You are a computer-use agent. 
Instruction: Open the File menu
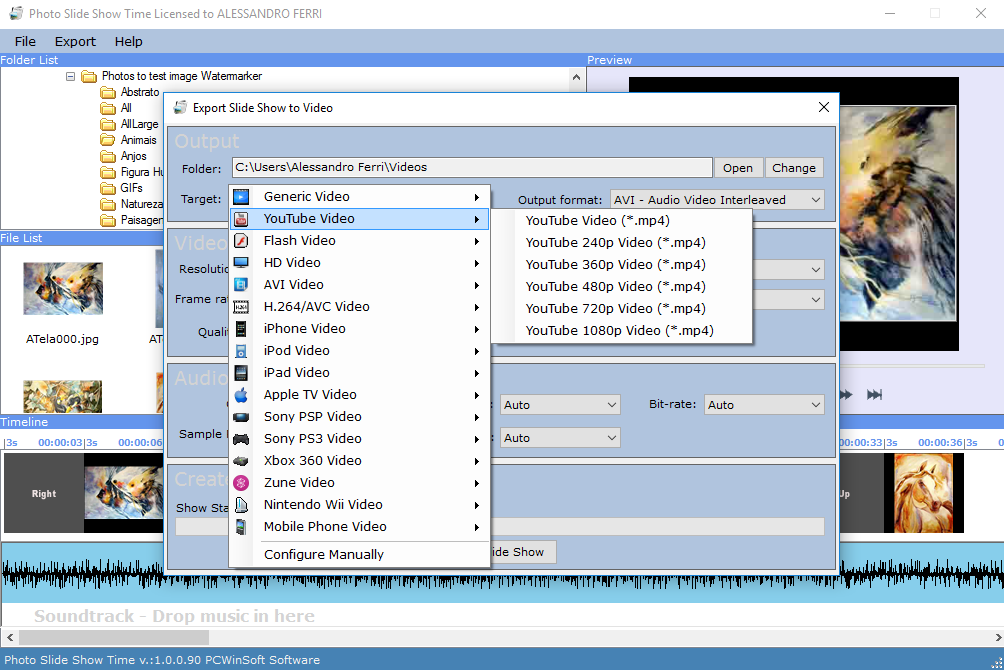(25, 42)
